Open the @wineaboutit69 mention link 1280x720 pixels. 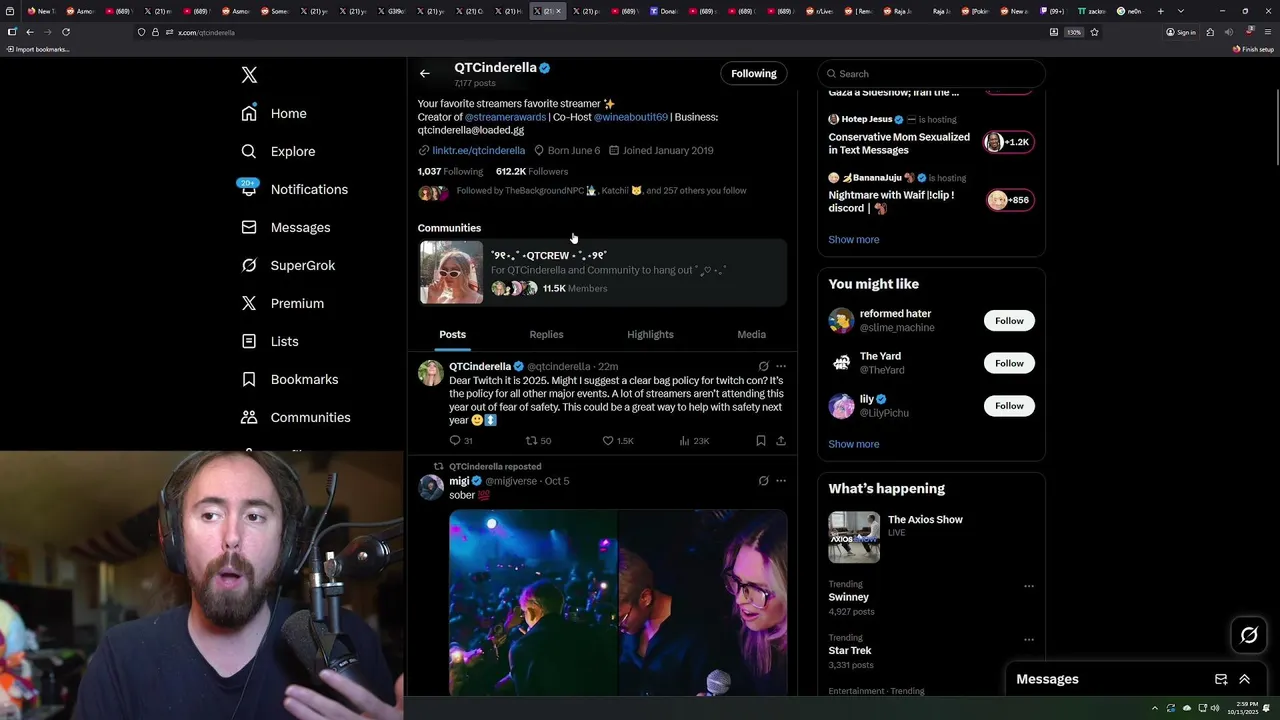[x=631, y=117]
